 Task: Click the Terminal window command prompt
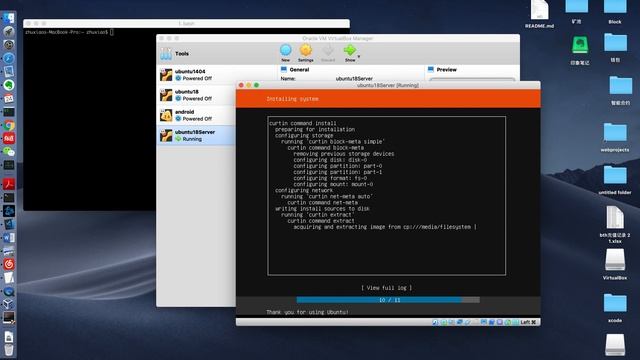pos(69,32)
